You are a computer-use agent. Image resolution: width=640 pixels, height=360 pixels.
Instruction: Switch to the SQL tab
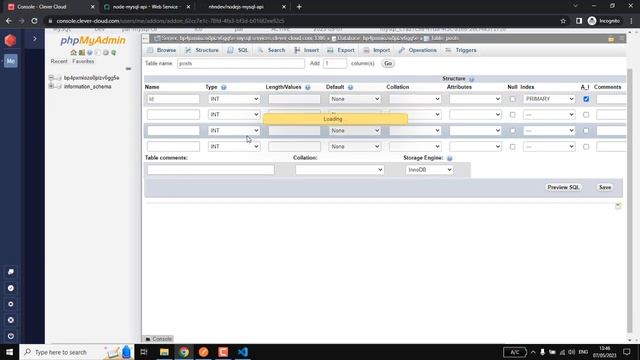[238, 50]
